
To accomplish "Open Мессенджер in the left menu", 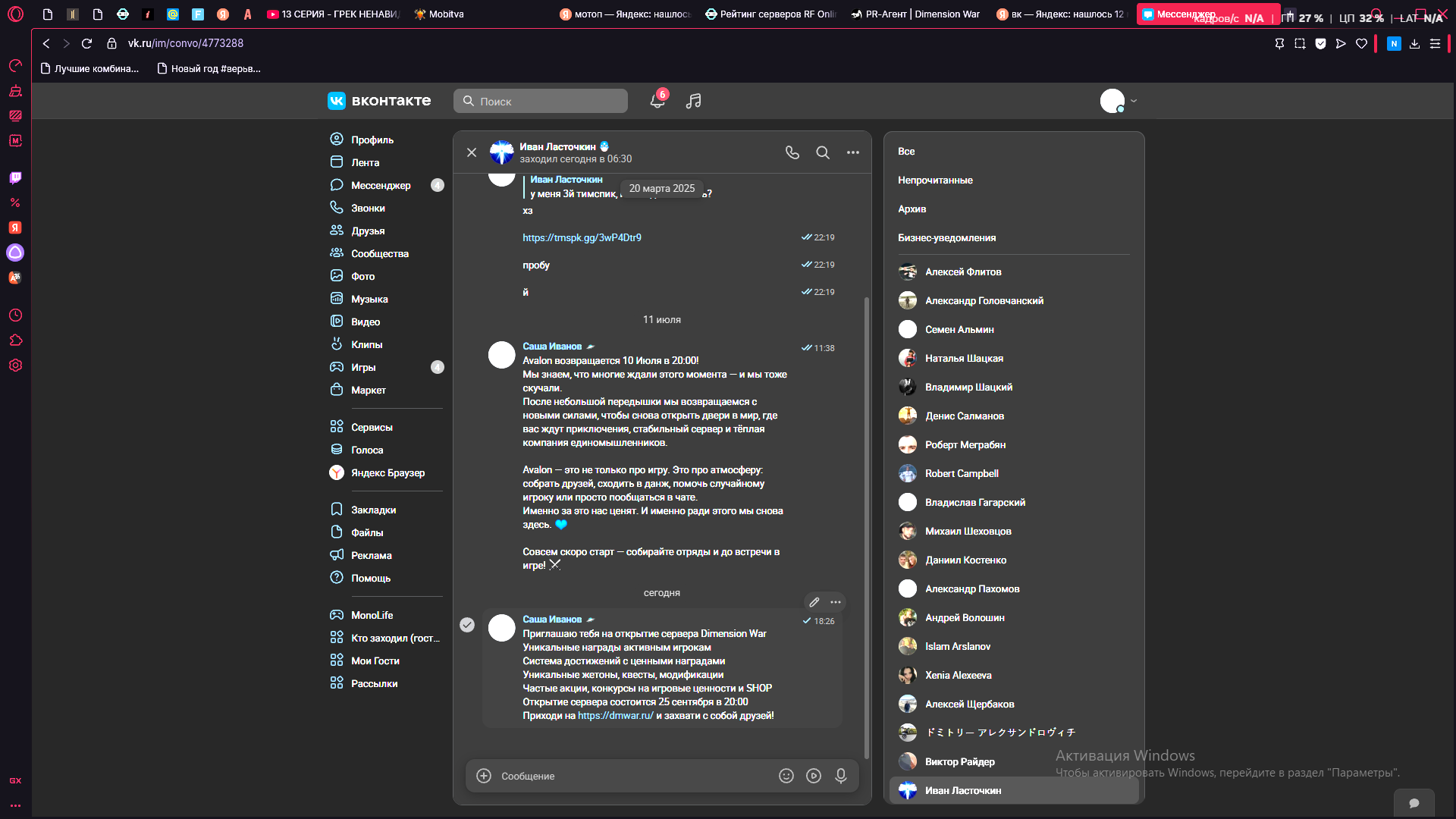I will [381, 185].
